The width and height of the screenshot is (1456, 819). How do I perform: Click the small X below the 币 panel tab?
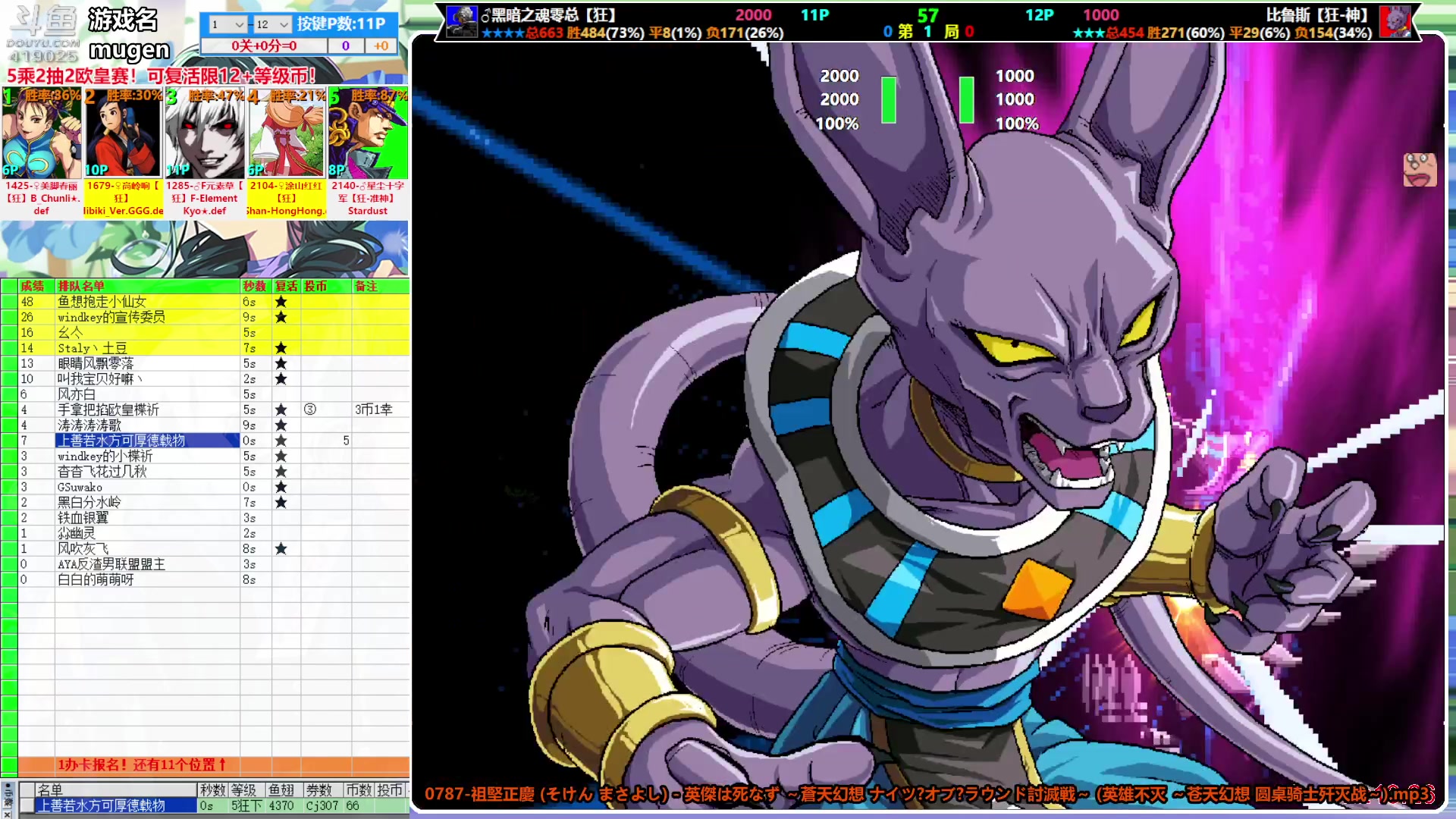[7, 814]
